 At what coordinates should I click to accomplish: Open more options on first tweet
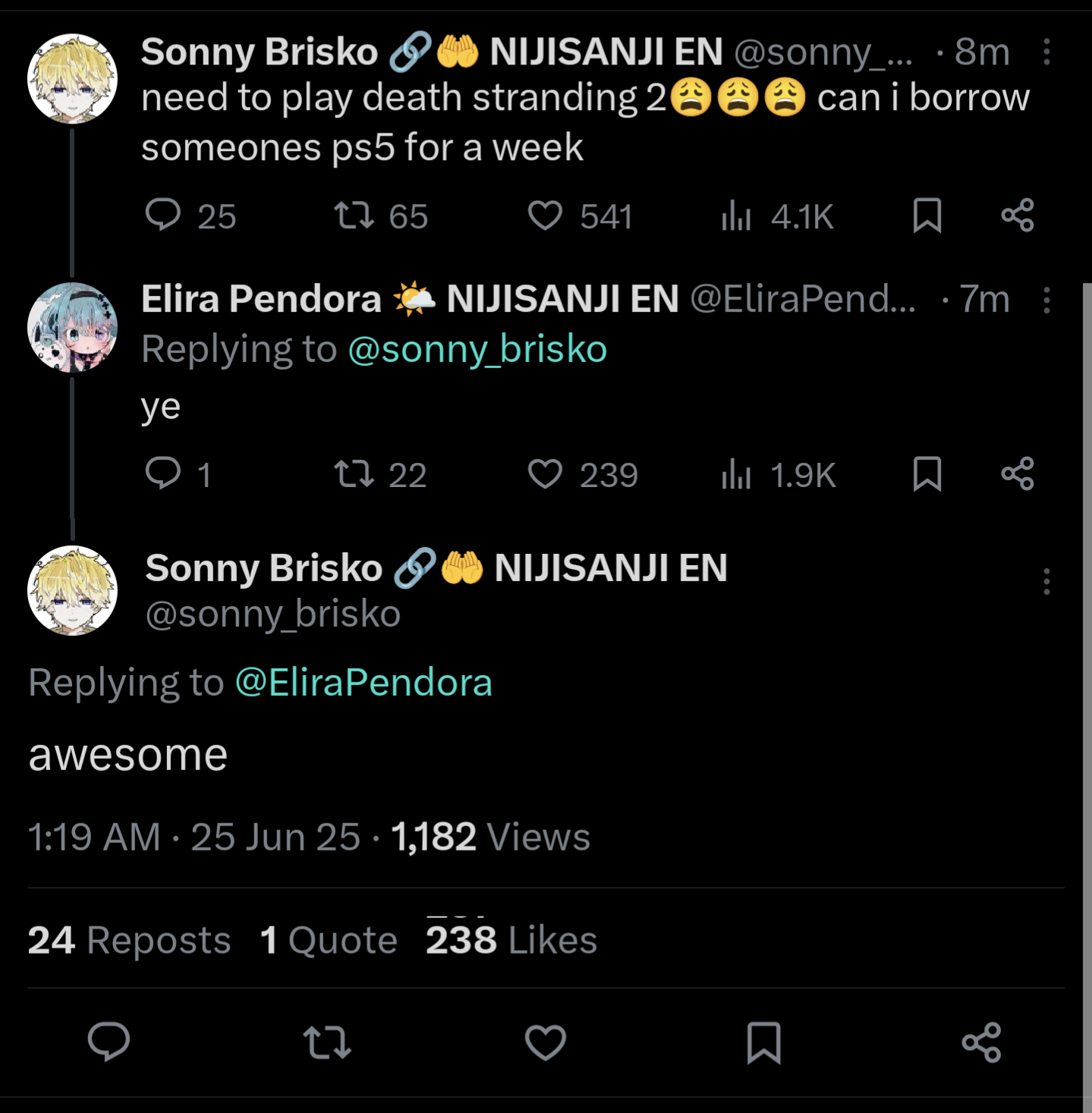pos(1046,52)
